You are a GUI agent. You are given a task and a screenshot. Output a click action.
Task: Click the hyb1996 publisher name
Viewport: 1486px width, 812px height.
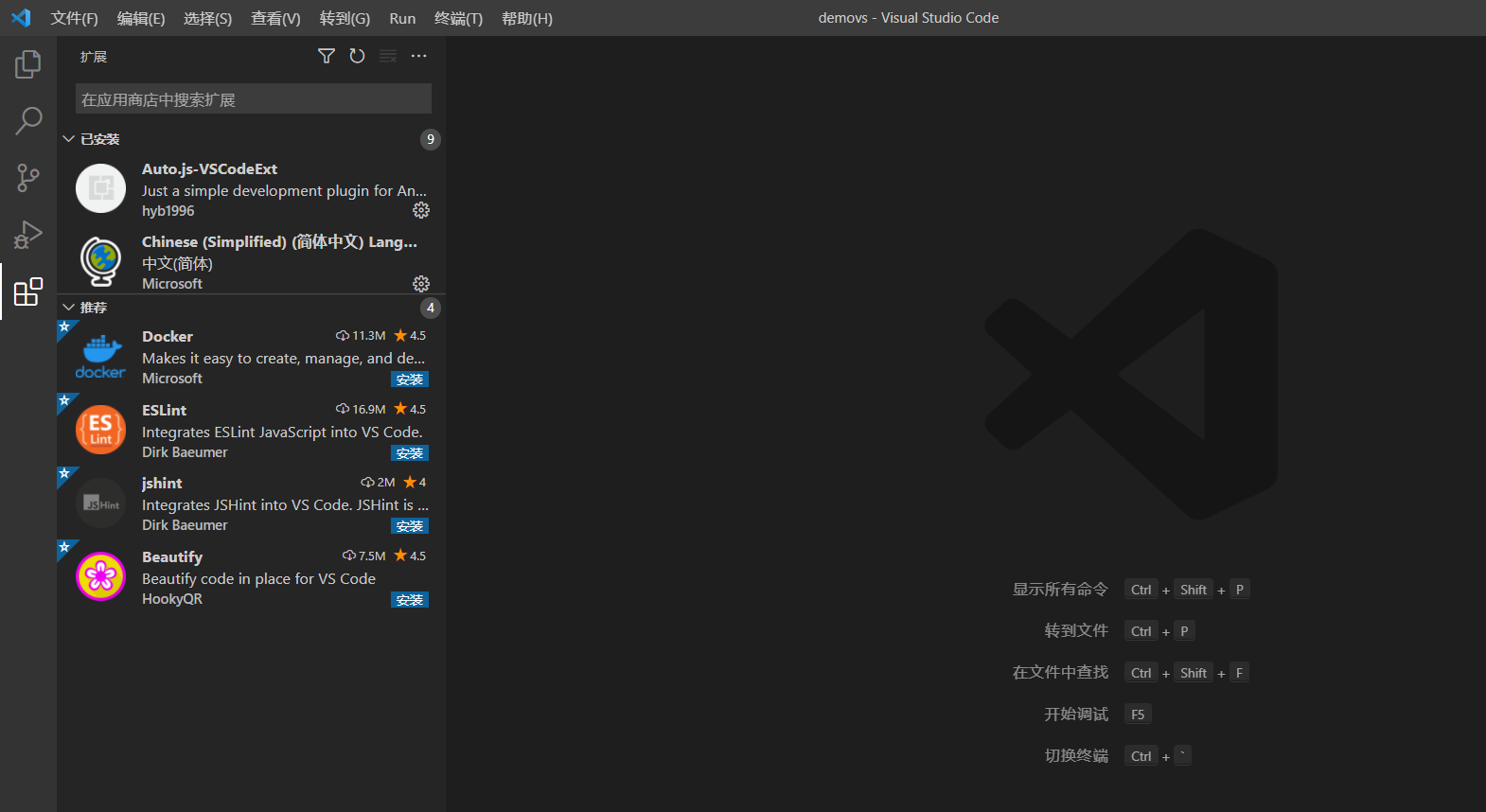tap(168, 211)
